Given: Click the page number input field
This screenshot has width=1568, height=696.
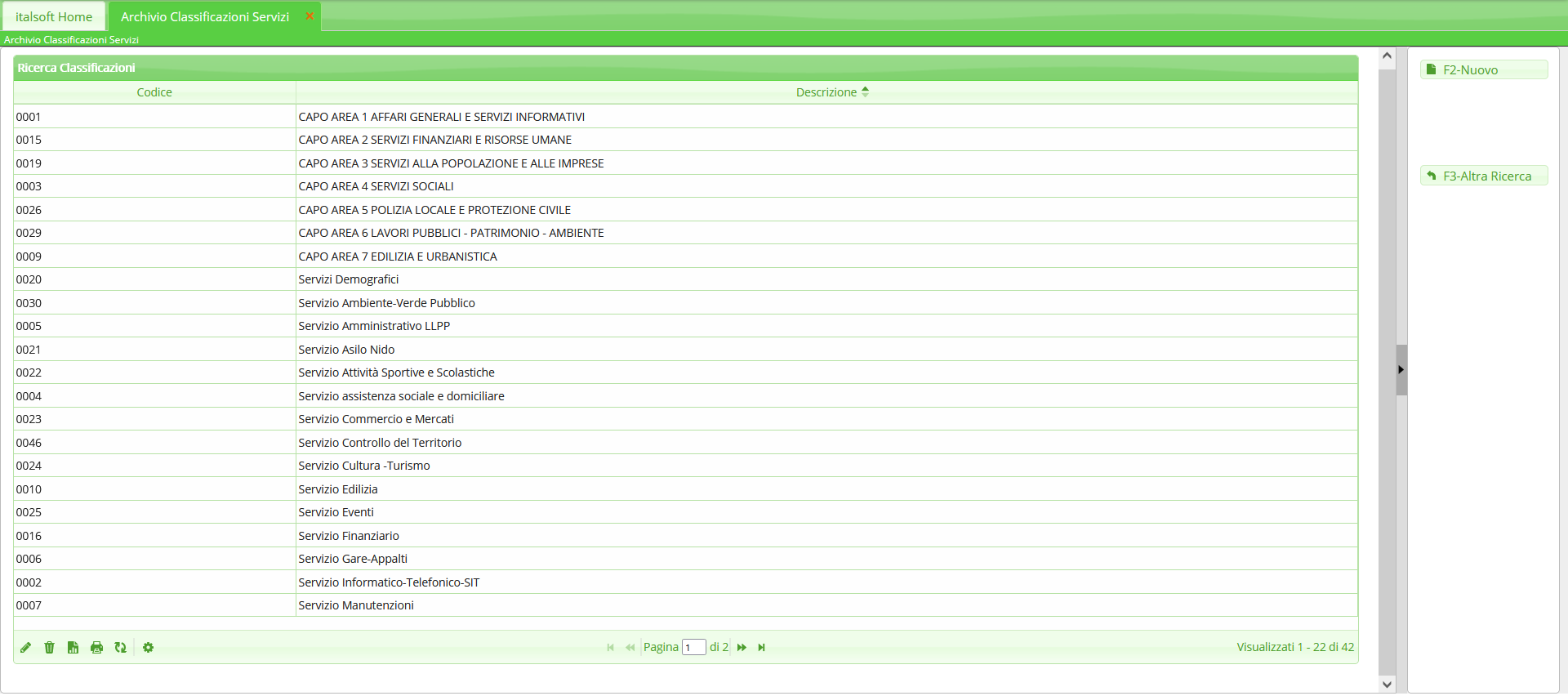Looking at the screenshot, I should 693,648.
